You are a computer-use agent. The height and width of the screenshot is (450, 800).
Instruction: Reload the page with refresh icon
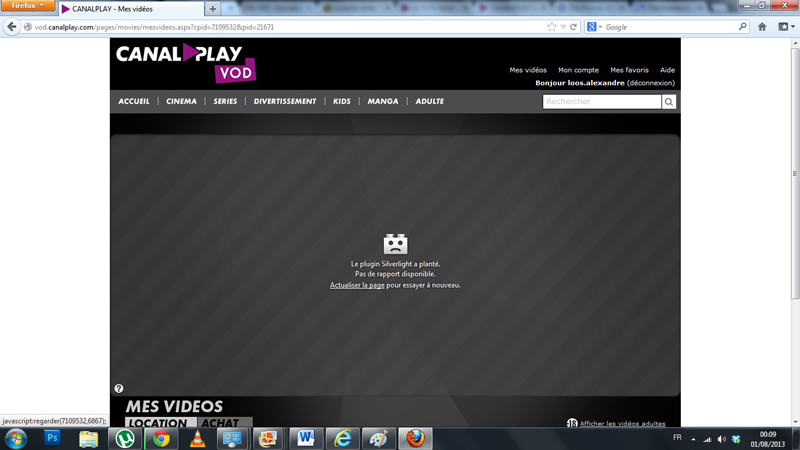(573, 27)
